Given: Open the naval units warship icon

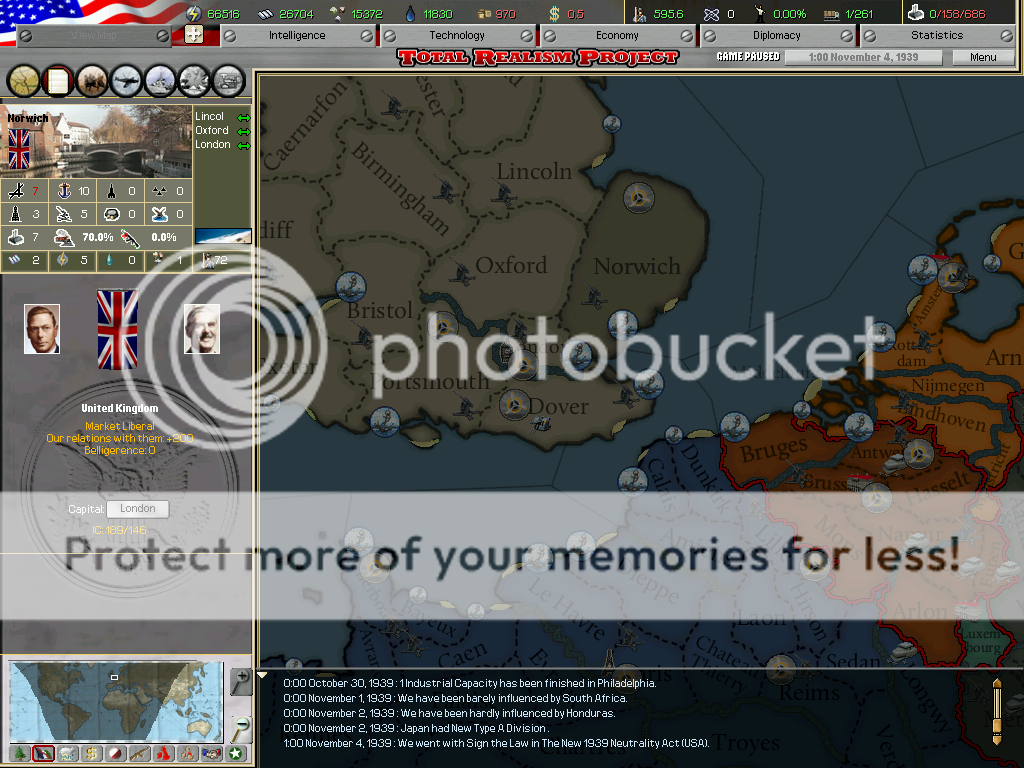Looking at the screenshot, I should coord(161,80).
